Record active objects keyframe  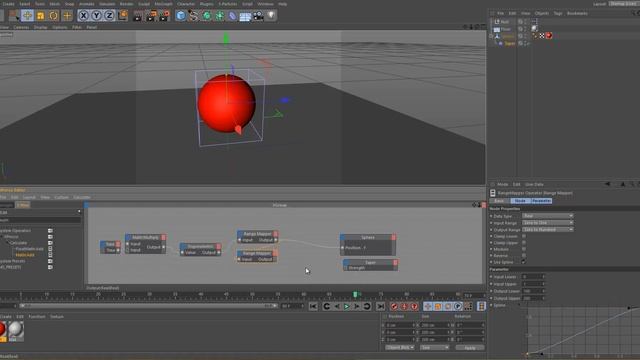(x=394, y=306)
